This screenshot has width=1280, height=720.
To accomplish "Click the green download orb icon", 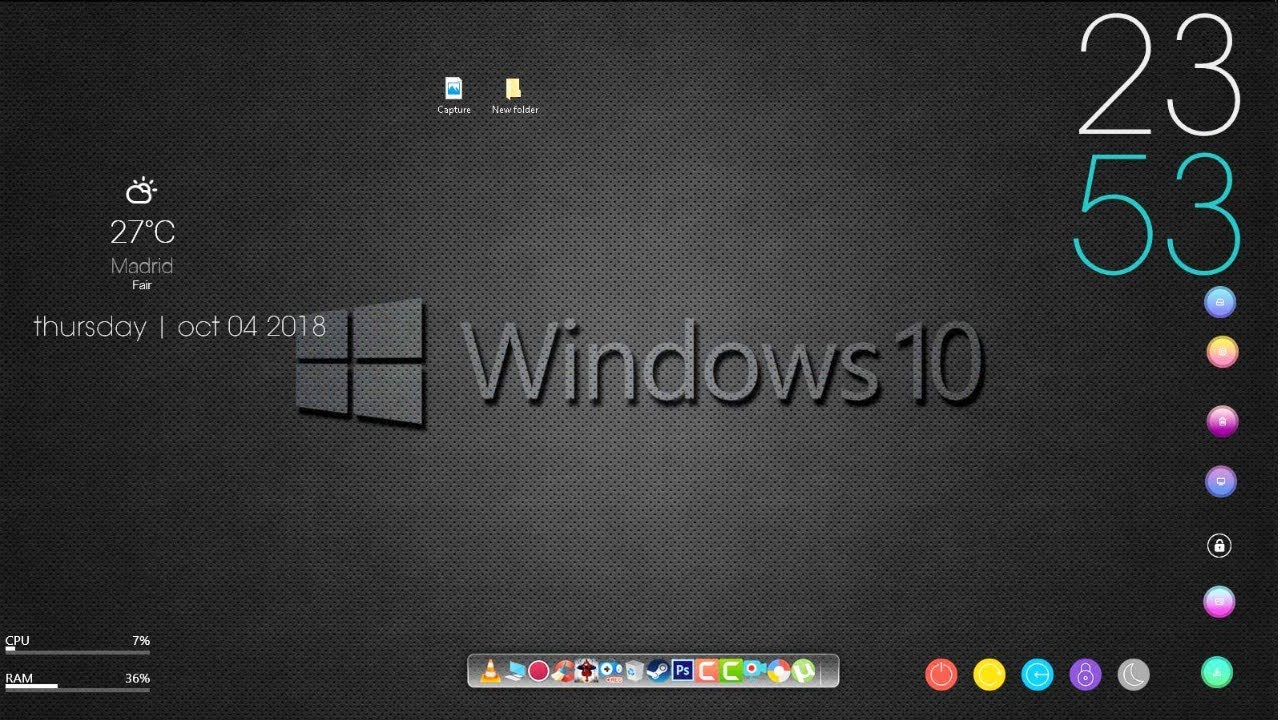I will 1217,672.
